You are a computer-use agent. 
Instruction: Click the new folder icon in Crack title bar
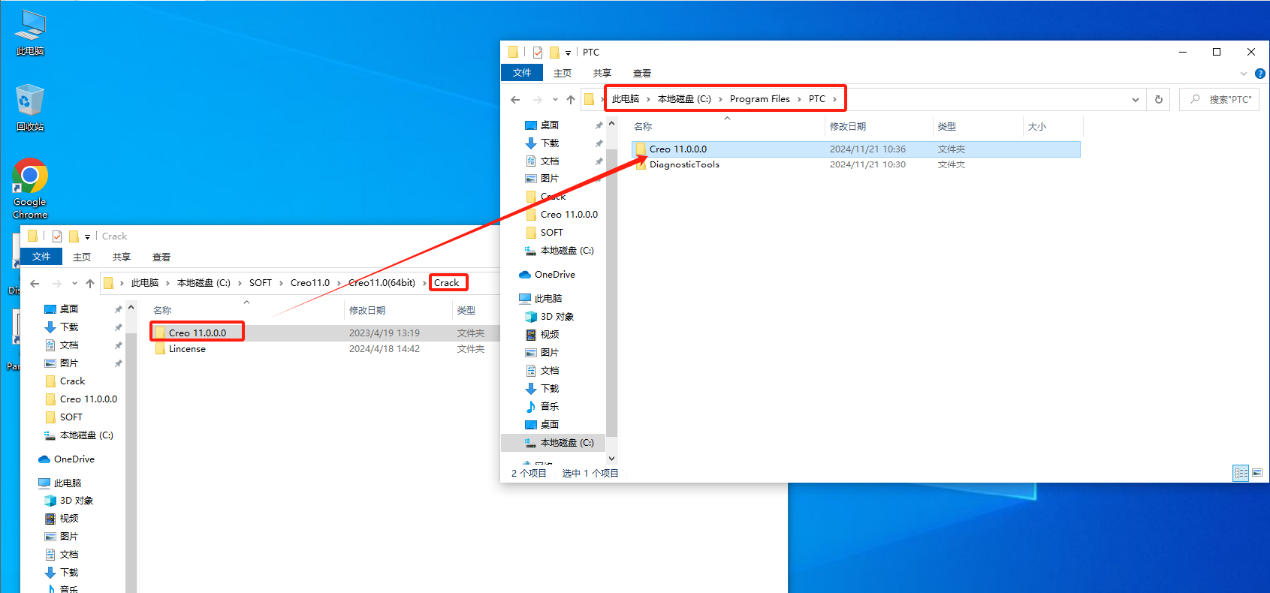click(x=74, y=236)
